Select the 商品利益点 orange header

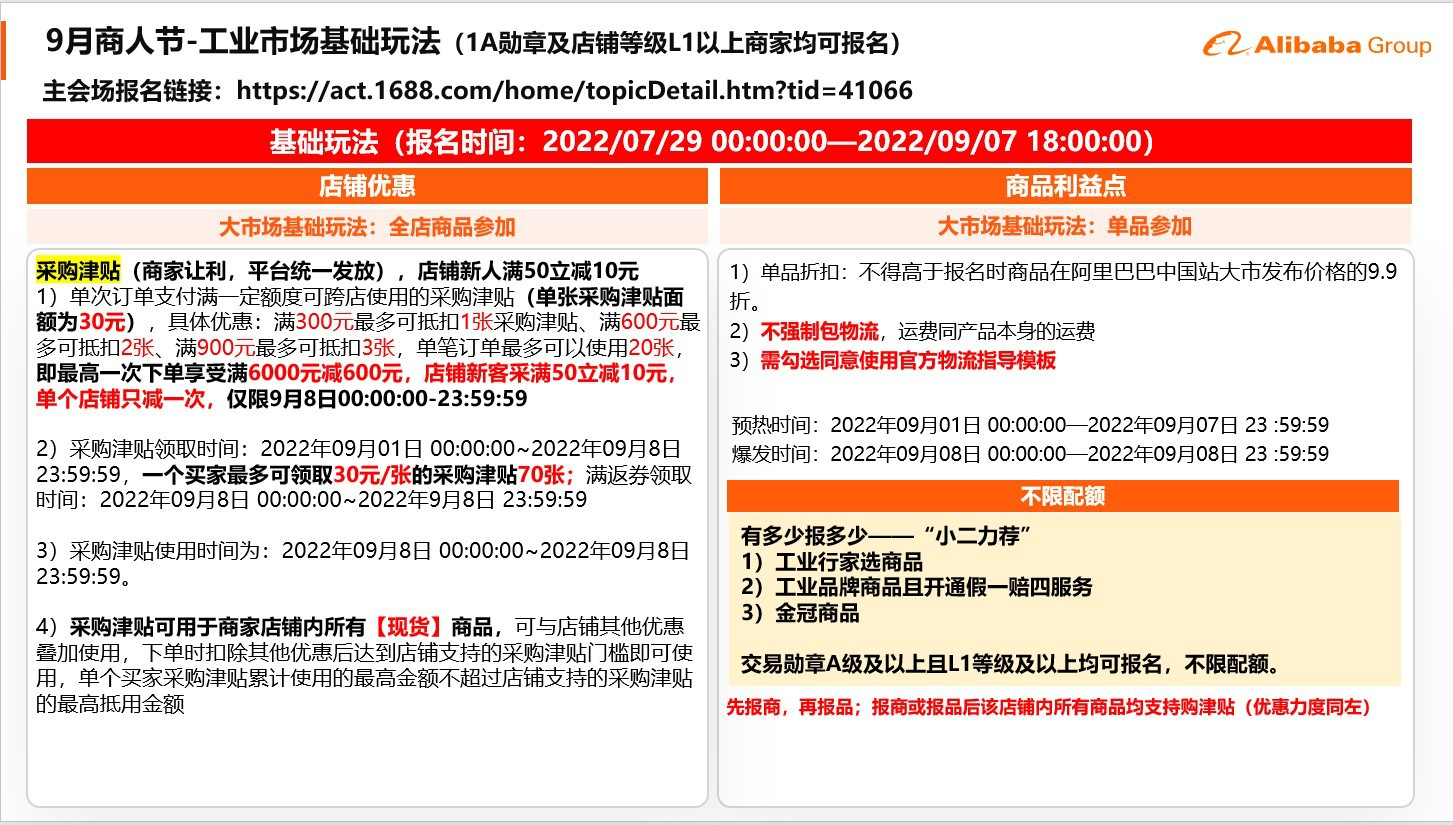click(1065, 186)
